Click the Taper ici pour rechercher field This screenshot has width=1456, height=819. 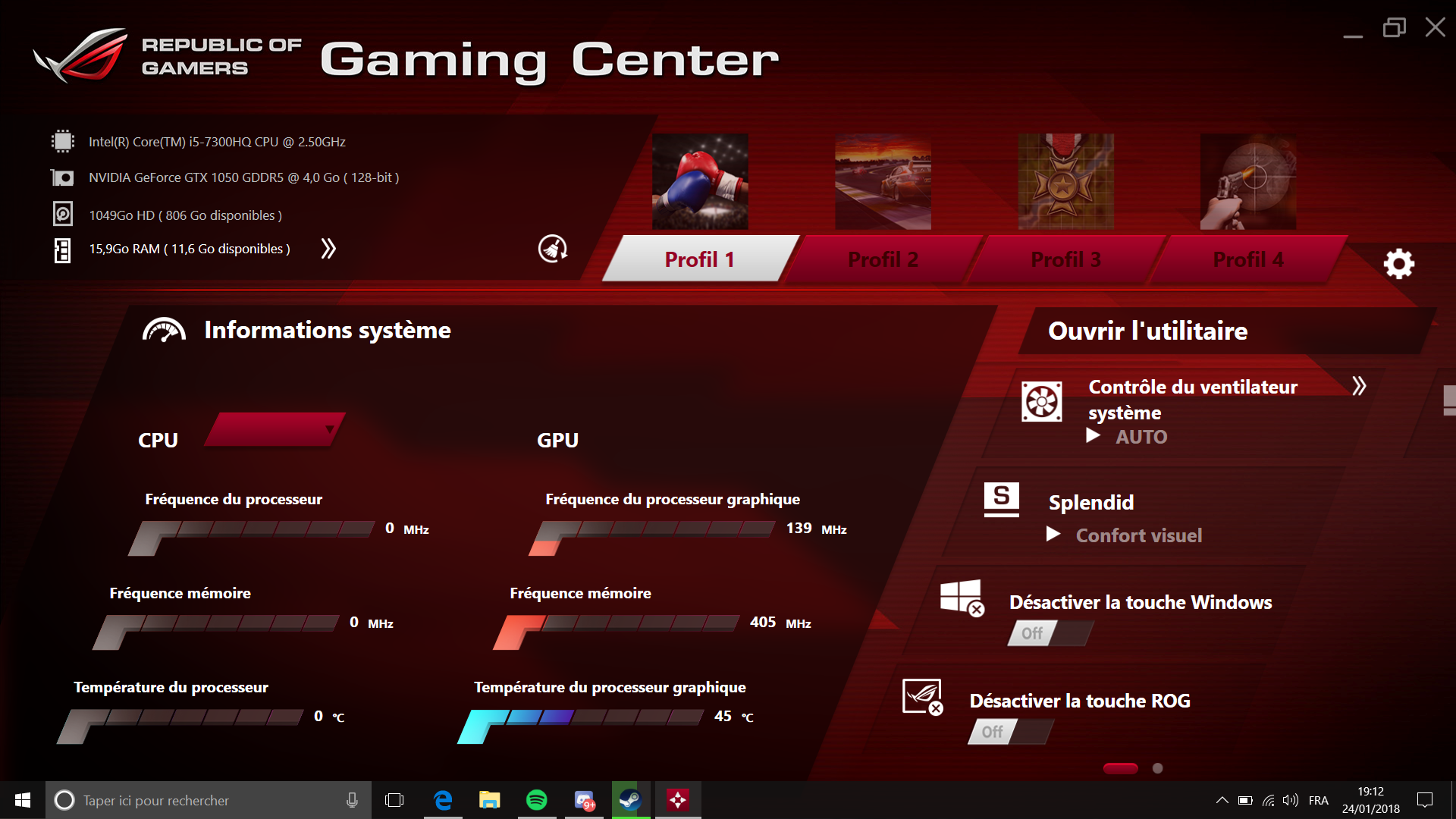[209, 800]
